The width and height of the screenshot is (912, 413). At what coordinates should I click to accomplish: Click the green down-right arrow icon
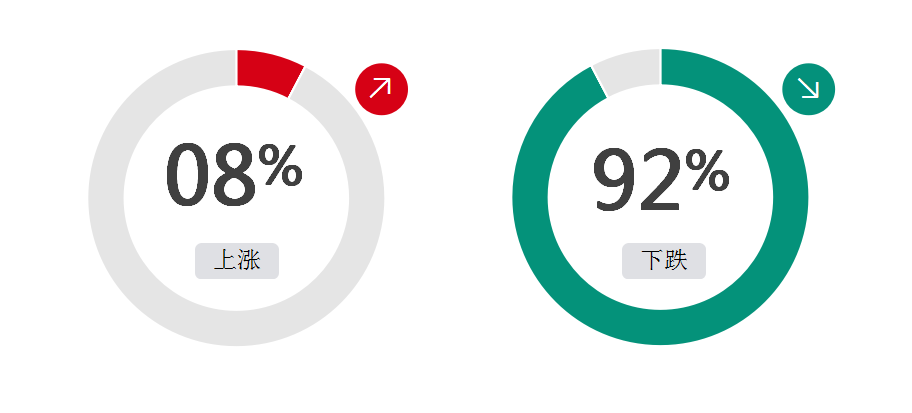tap(808, 89)
